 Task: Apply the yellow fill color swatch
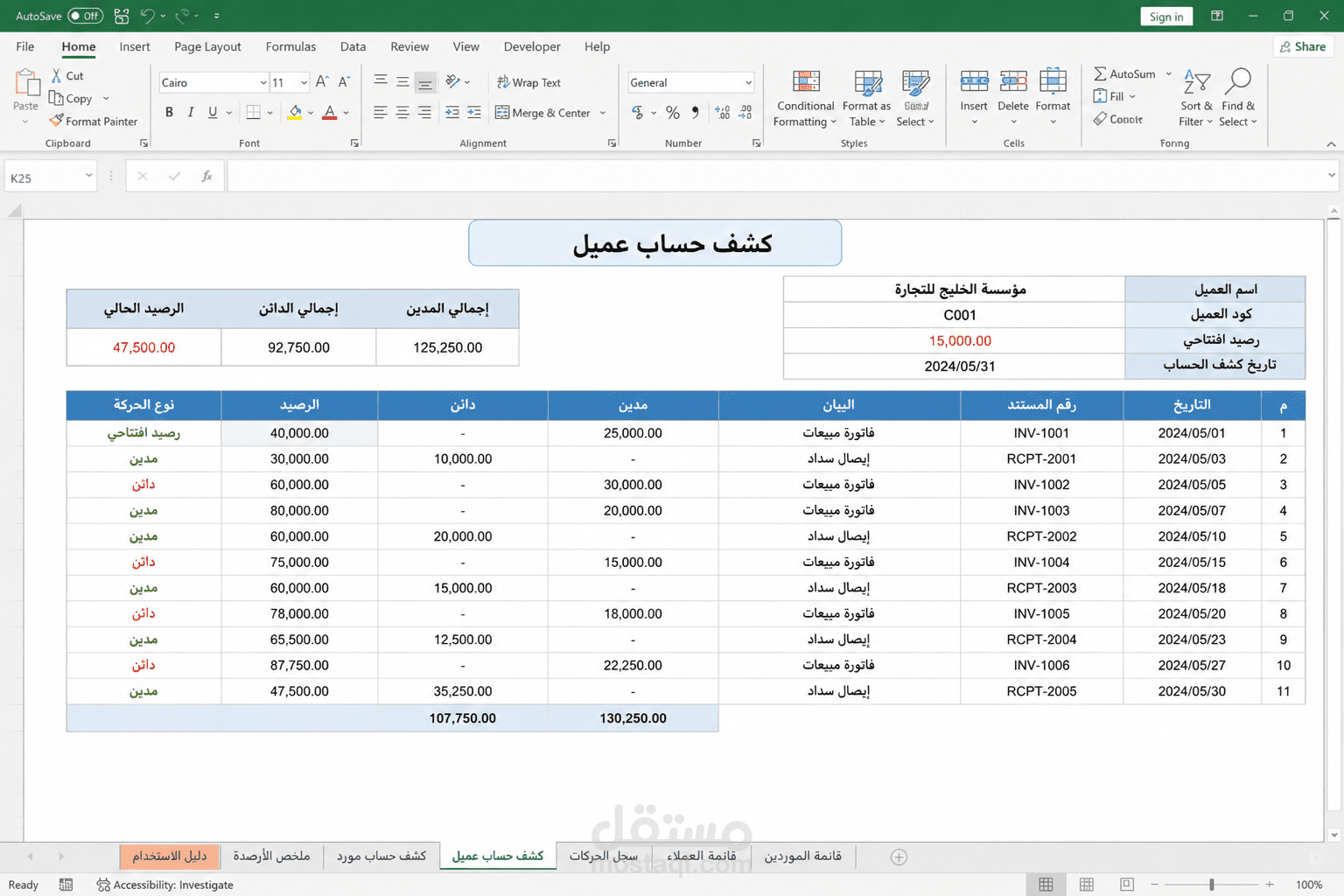[x=295, y=112]
